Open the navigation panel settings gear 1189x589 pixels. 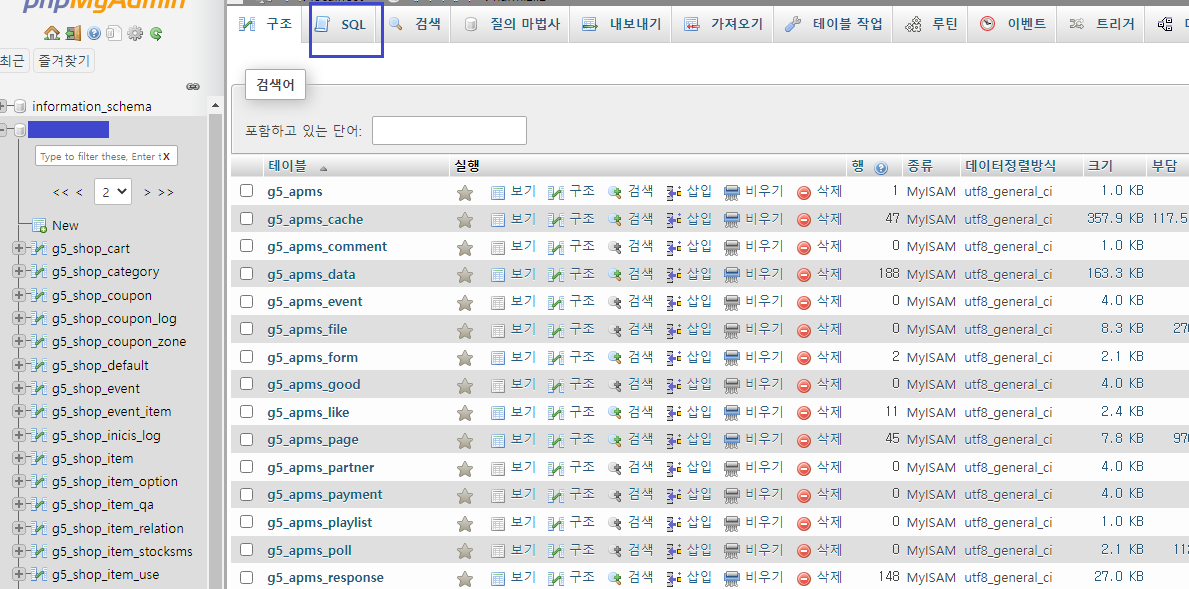(x=135, y=33)
